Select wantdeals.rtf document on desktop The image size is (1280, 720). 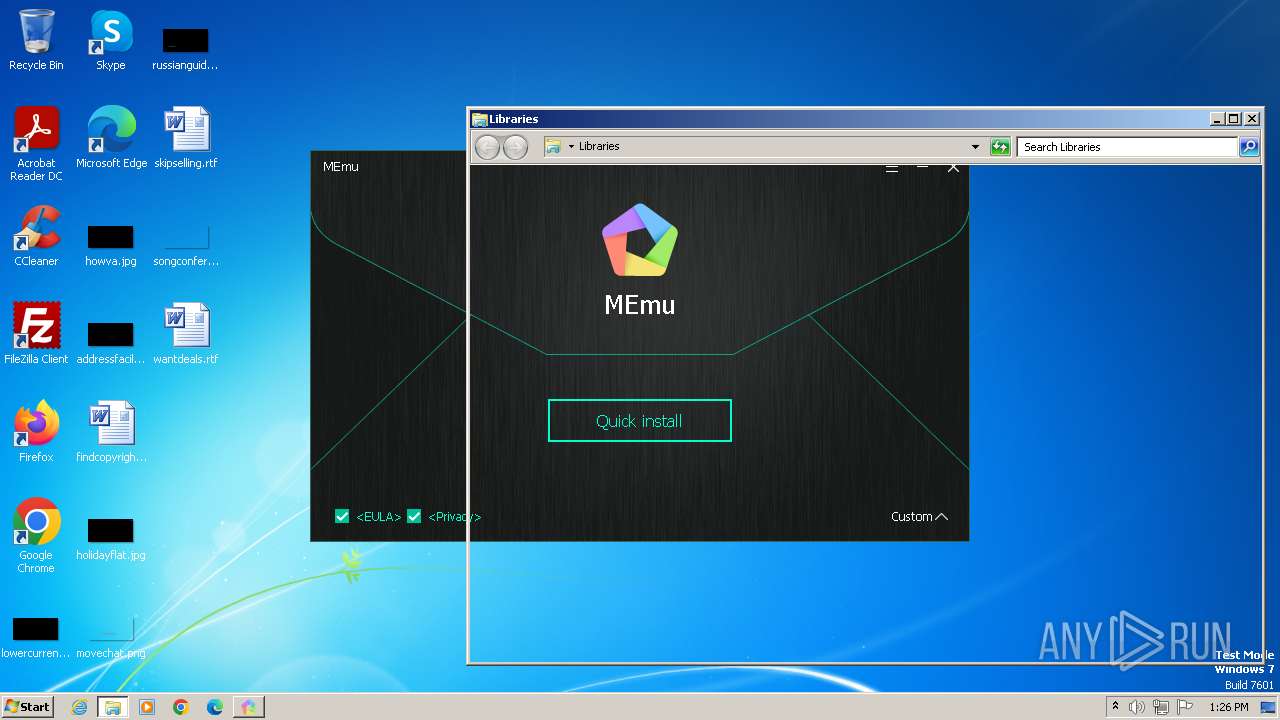(186, 334)
